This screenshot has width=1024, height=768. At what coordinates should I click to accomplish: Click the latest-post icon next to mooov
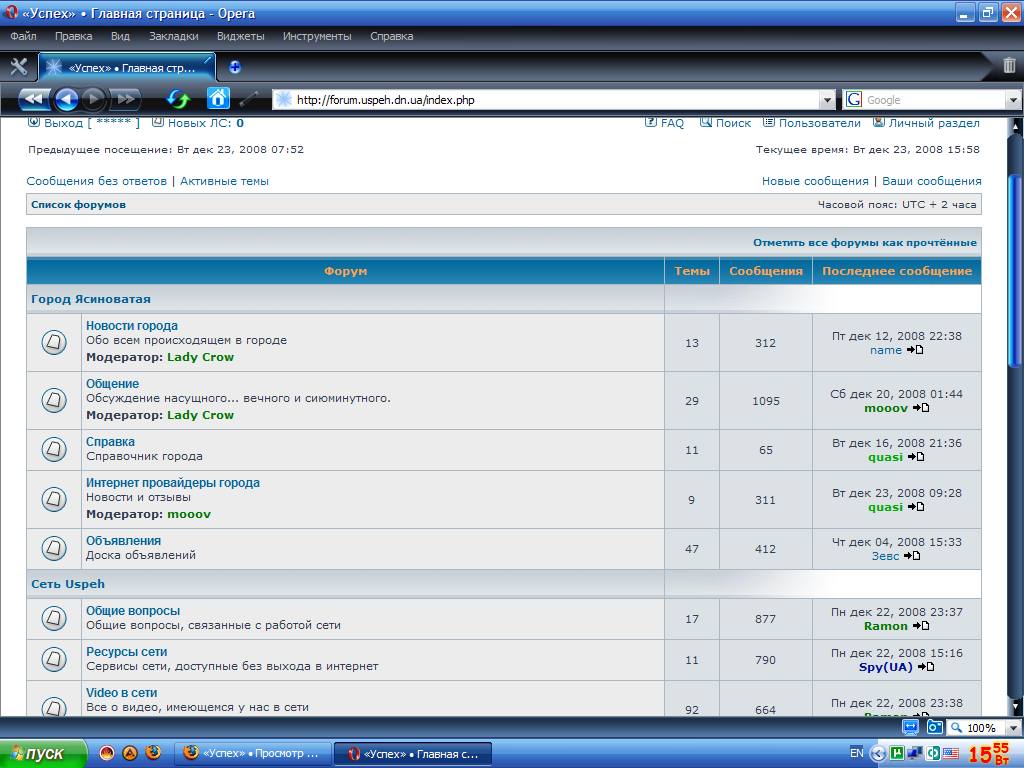[922, 408]
